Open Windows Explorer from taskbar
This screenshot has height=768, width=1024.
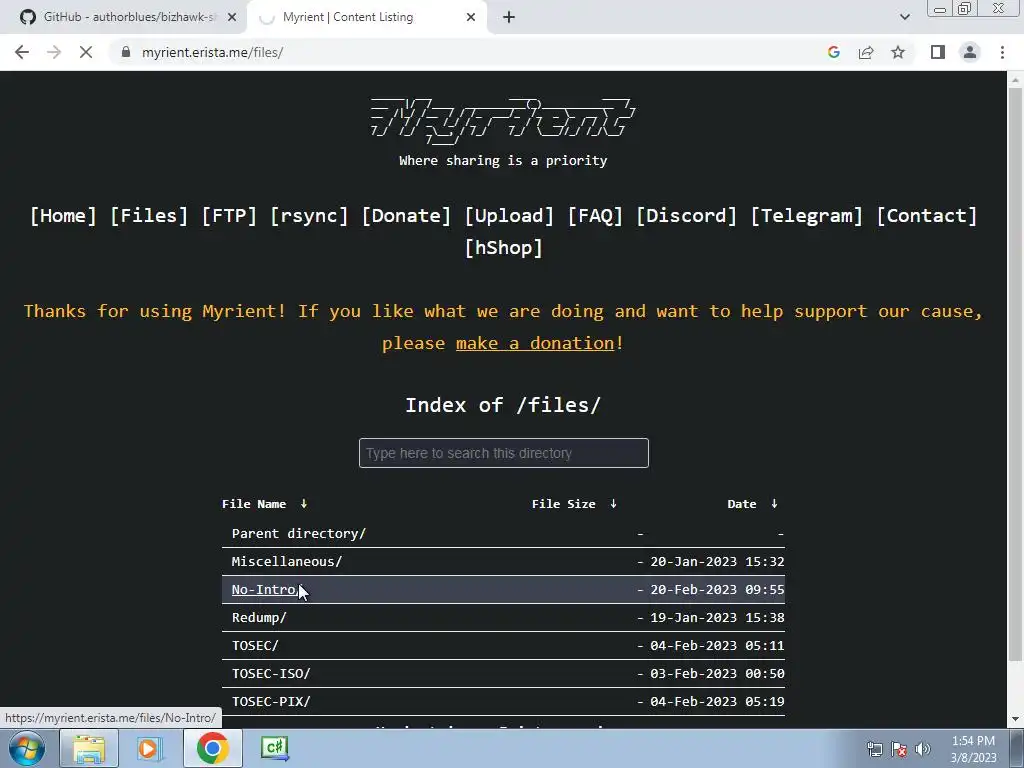coord(89,748)
